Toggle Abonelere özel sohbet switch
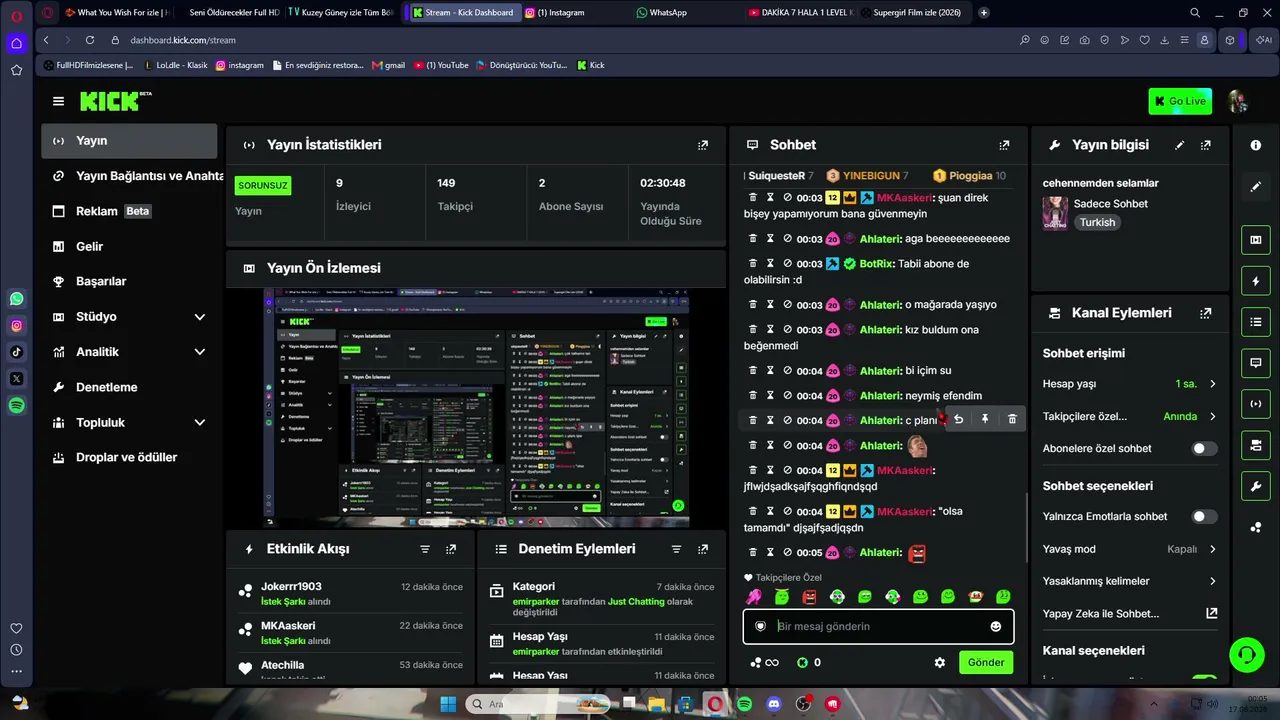This screenshot has height=720, width=1280. click(1204, 449)
